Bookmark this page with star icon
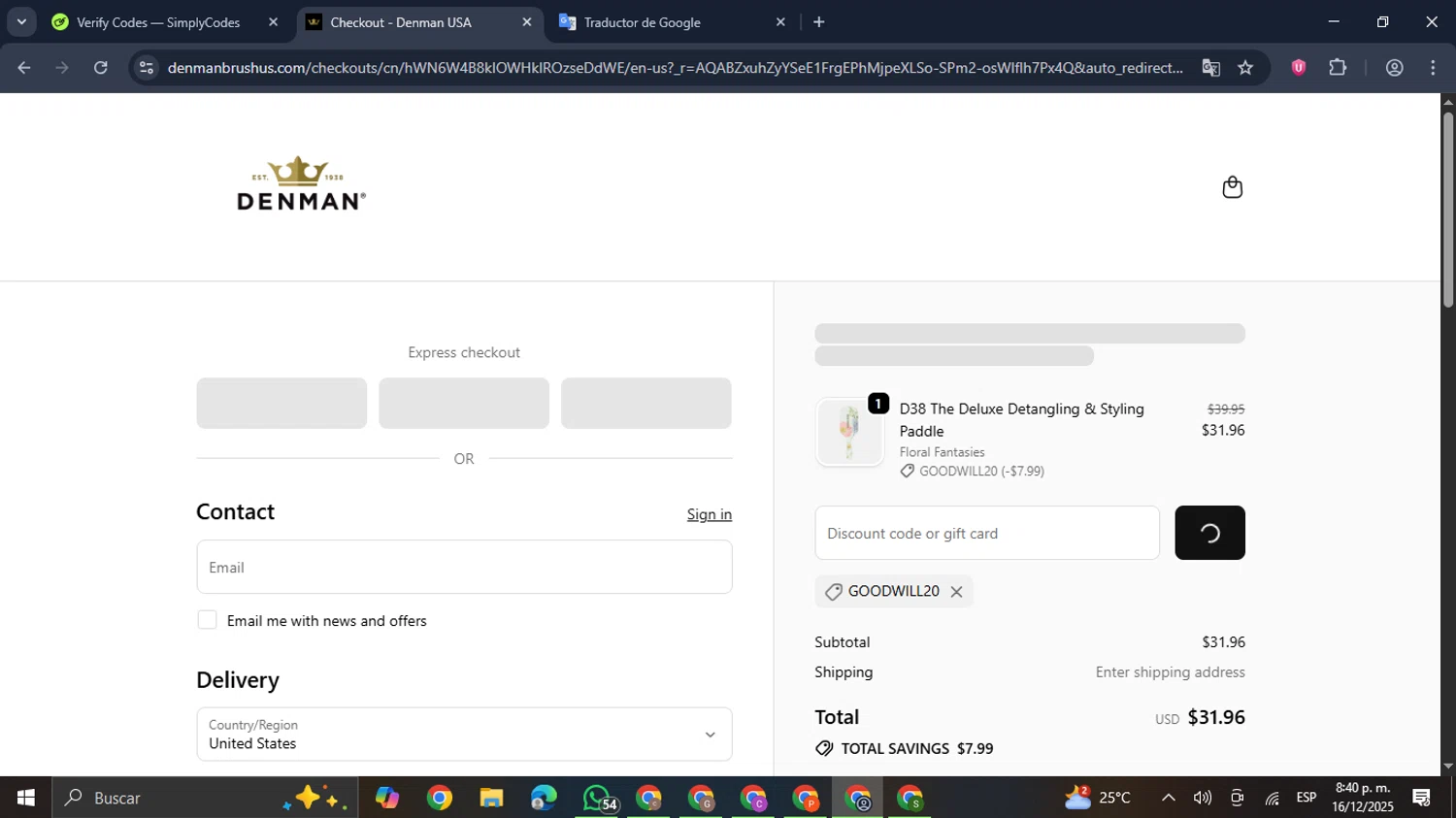Image resolution: width=1456 pixels, height=818 pixels. pos(1246,68)
